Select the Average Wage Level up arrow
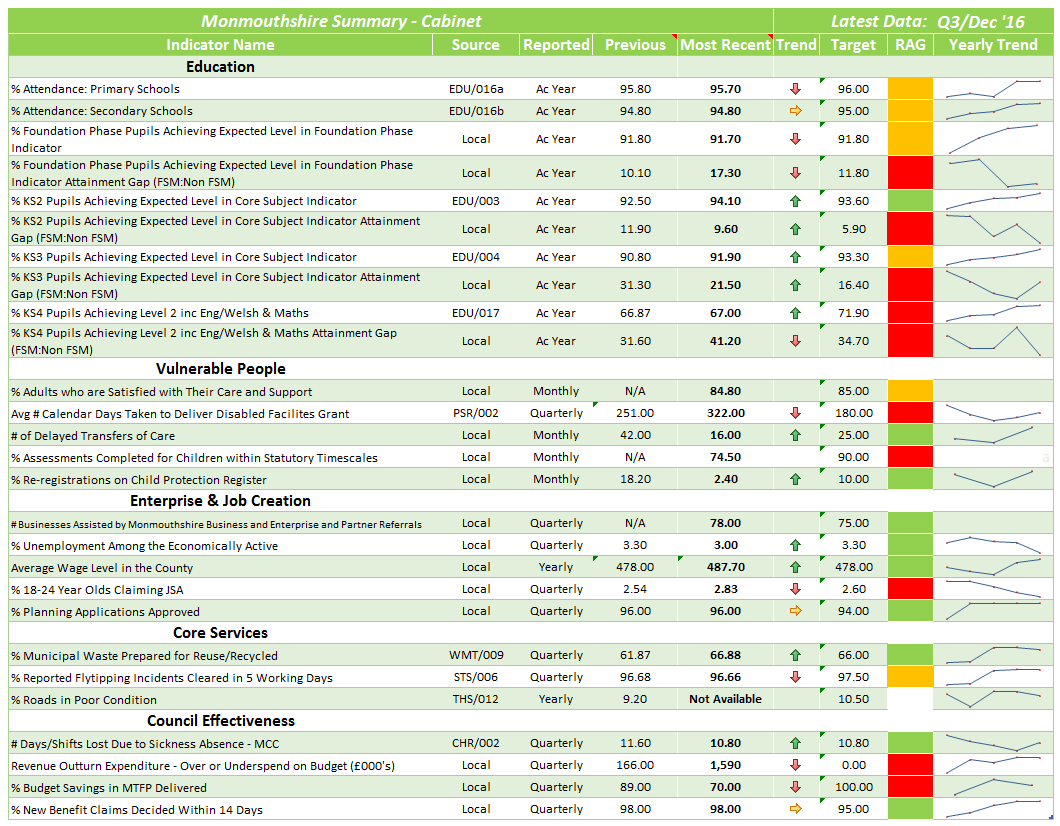Screen dimensions: 1060x826 (796, 567)
